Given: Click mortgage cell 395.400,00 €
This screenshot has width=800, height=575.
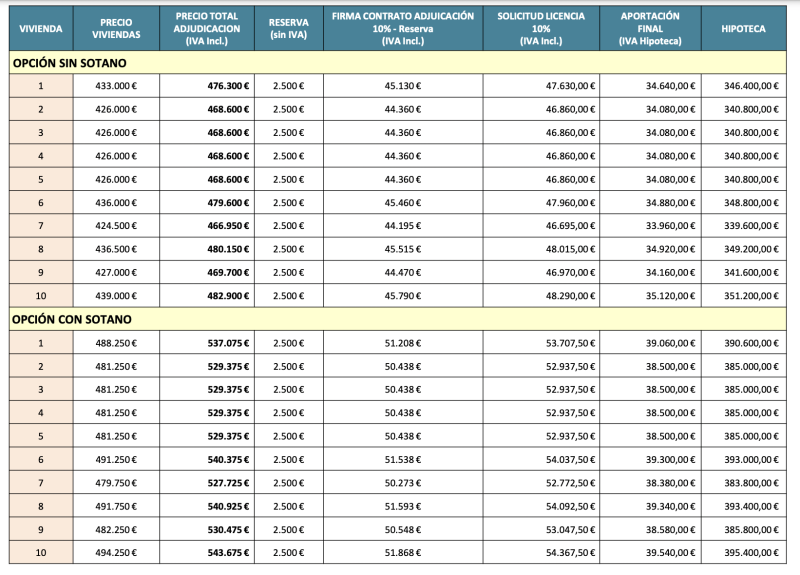Looking at the screenshot, I should coord(744,553).
